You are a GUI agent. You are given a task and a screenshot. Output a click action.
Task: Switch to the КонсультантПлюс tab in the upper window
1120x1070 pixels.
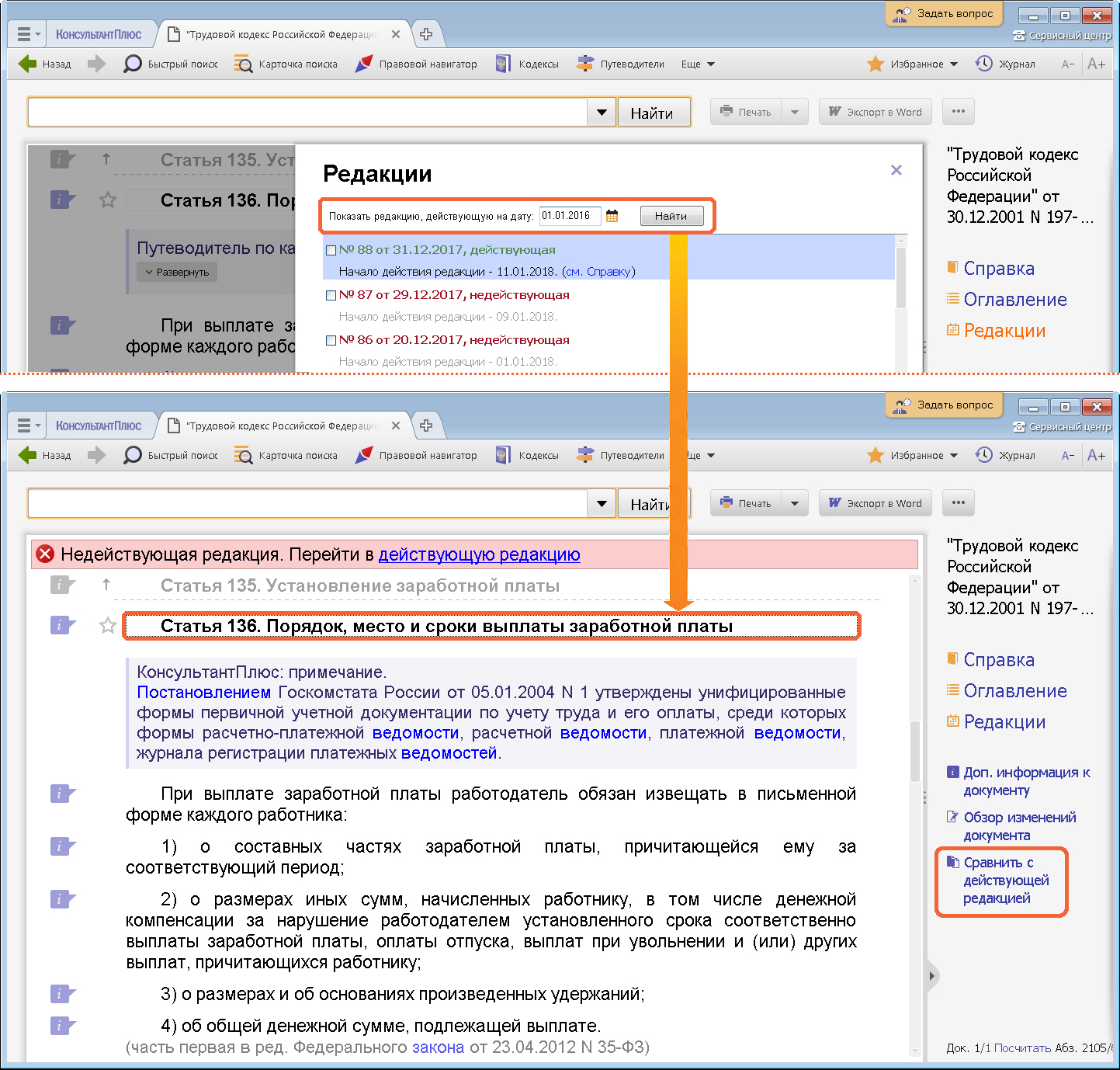99,34
